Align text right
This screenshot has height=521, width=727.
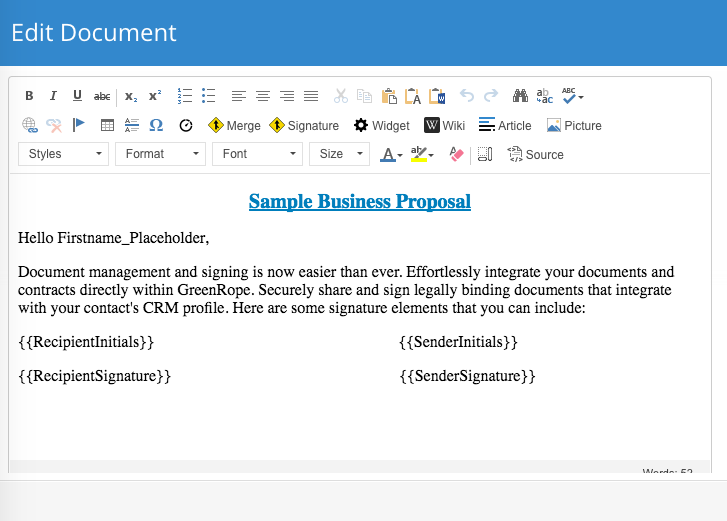tap(287, 96)
